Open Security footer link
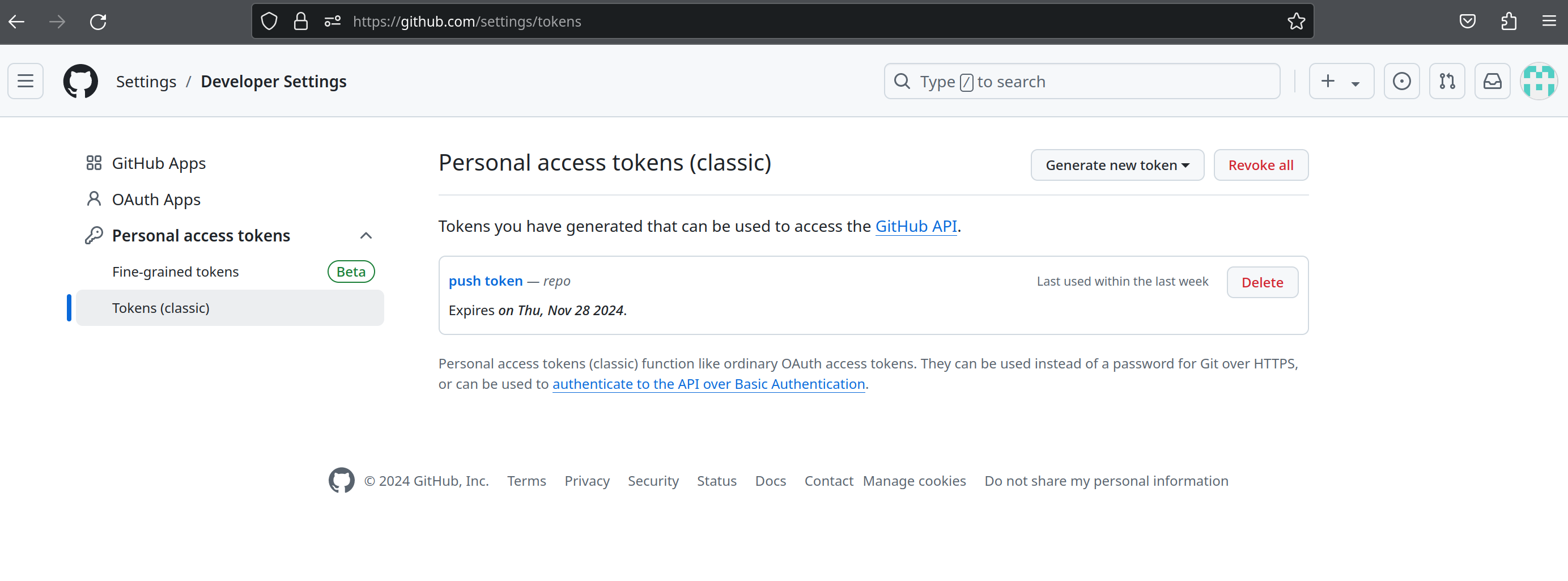Screen dimensions: 1568x581 [x=653, y=481]
